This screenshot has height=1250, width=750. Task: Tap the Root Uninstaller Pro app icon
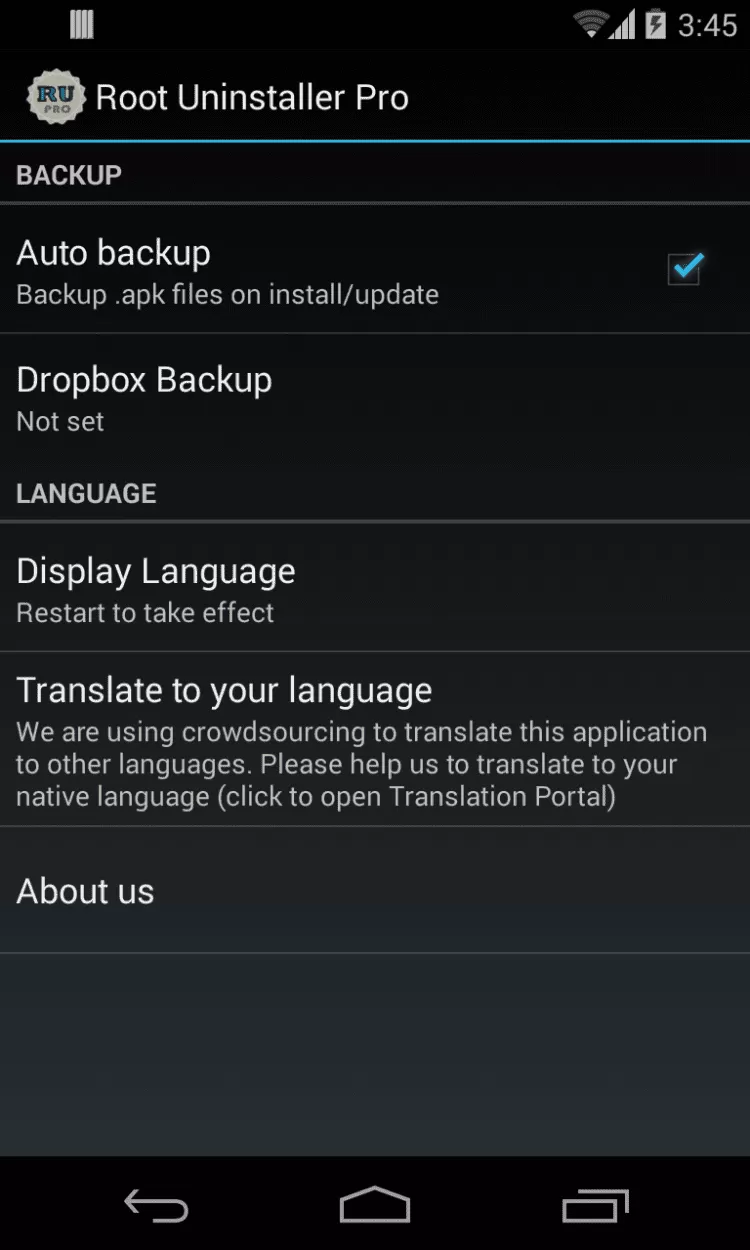[x=54, y=97]
